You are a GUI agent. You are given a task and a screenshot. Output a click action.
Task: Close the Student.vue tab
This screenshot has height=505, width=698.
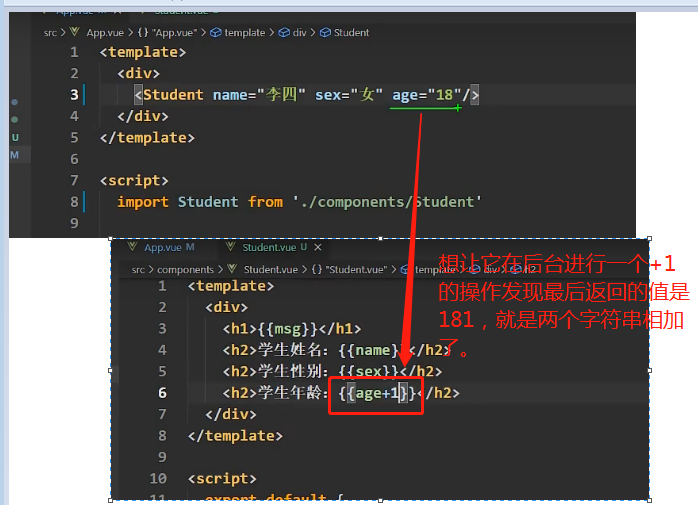317,247
